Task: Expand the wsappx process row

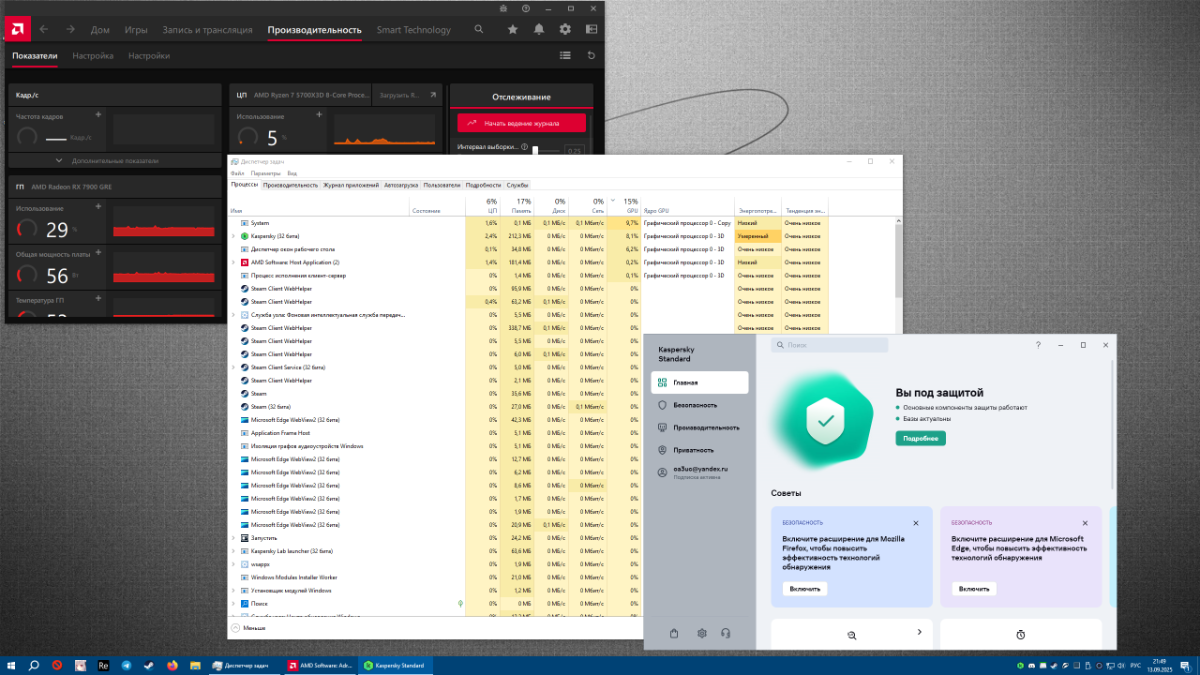Action: [x=233, y=564]
